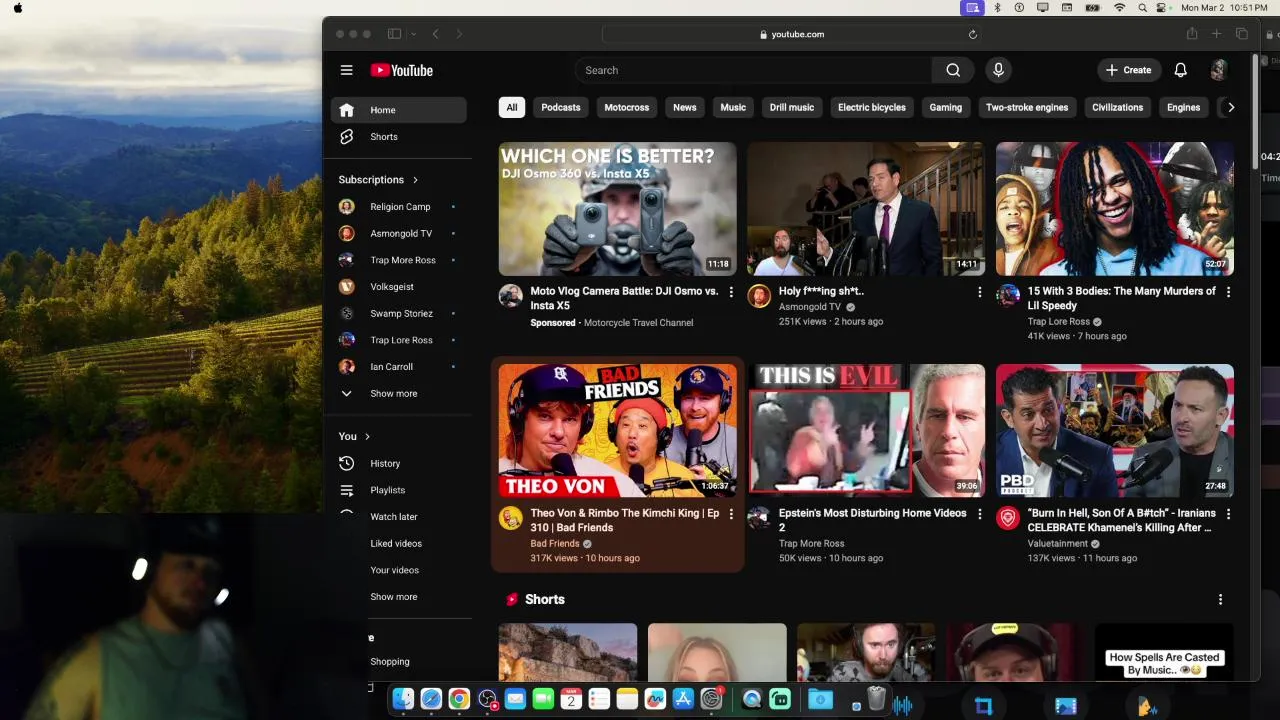Open the date and time in menu bar
Image resolution: width=1280 pixels, height=720 pixels.
[1225, 8]
